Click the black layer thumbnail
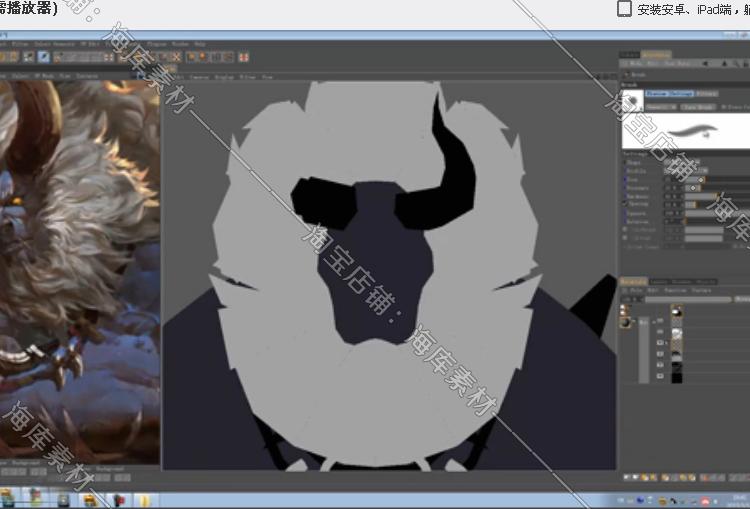This screenshot has height=509, width=750. [x=676, y=377]
